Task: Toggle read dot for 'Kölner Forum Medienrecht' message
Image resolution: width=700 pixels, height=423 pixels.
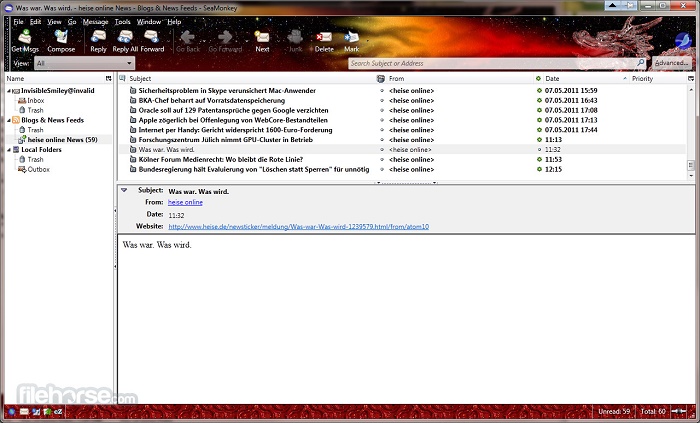Action: click(539, 159)
